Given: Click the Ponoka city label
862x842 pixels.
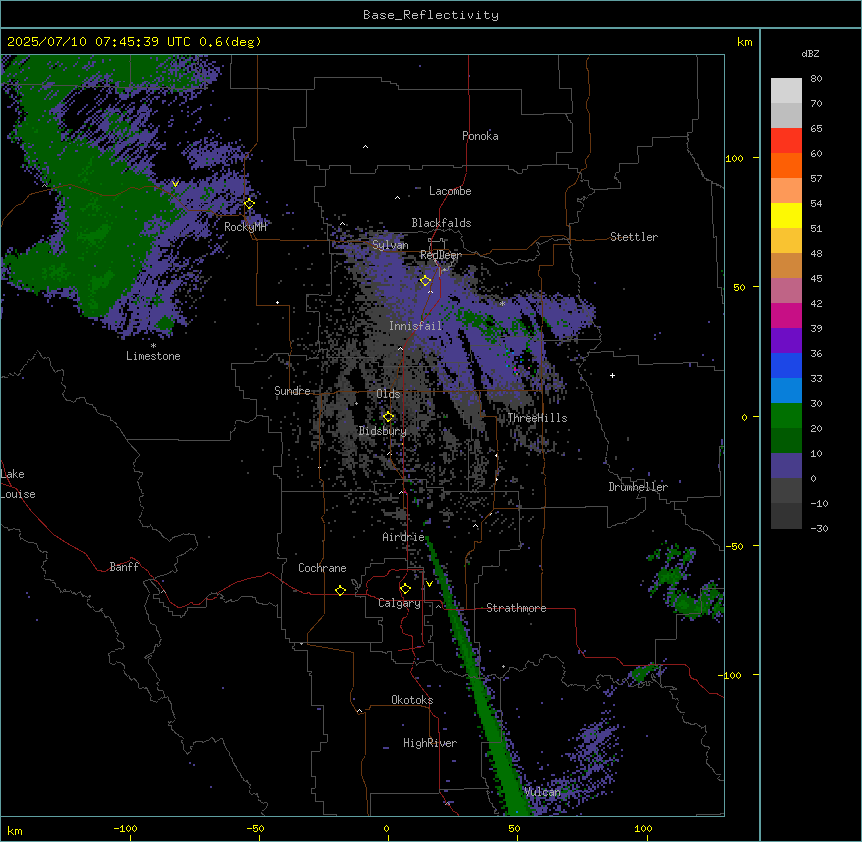Looking at the screenshot, I should coord(480,136).
